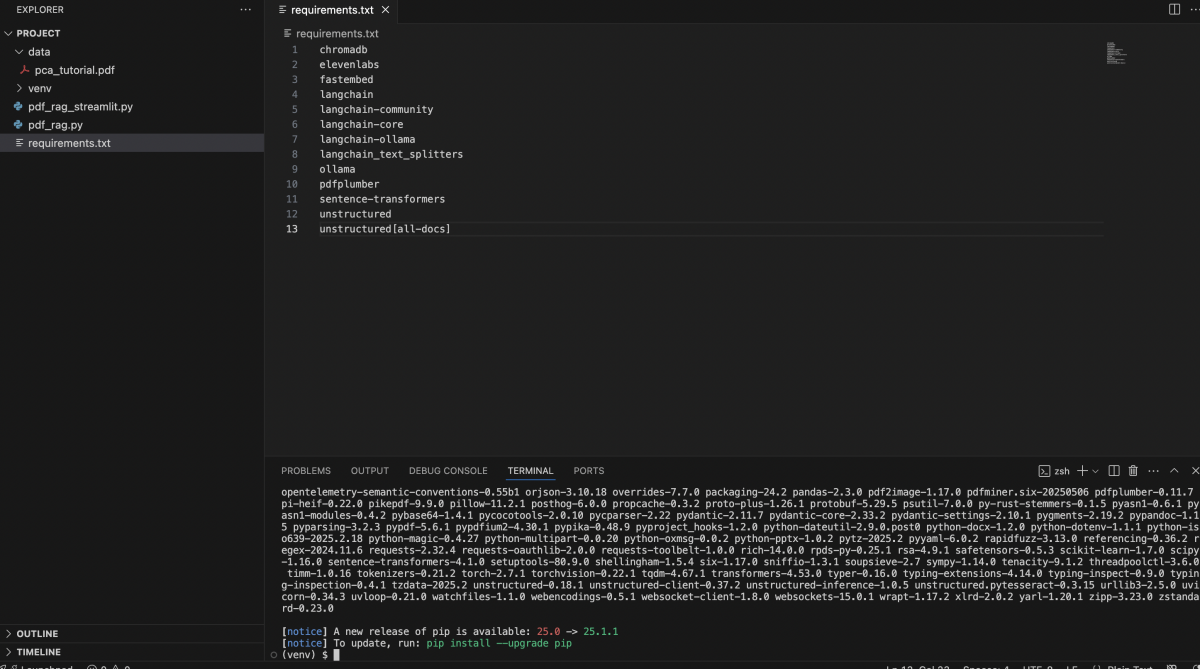Expand the OUTLINE section
This screenshot has height=669, width=1200.
click(x=9, y=634)
